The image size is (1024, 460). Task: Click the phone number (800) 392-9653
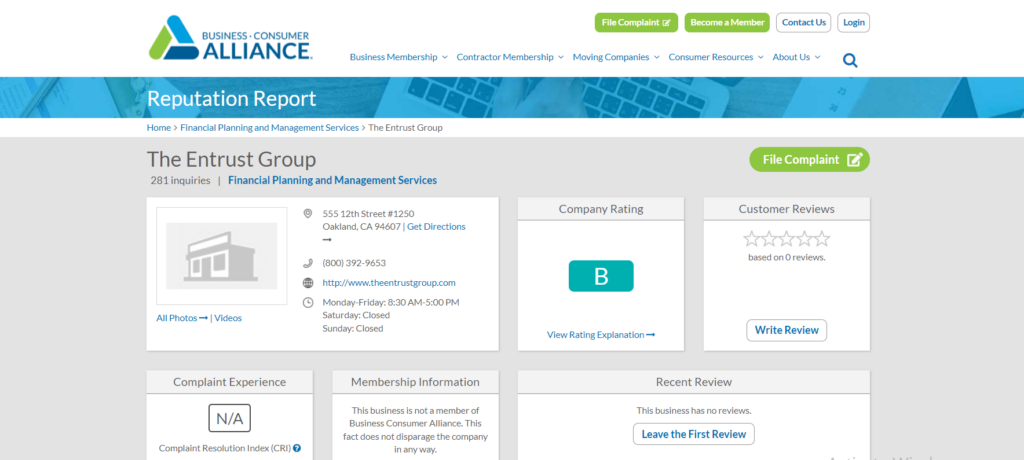[x=354, y=263]
